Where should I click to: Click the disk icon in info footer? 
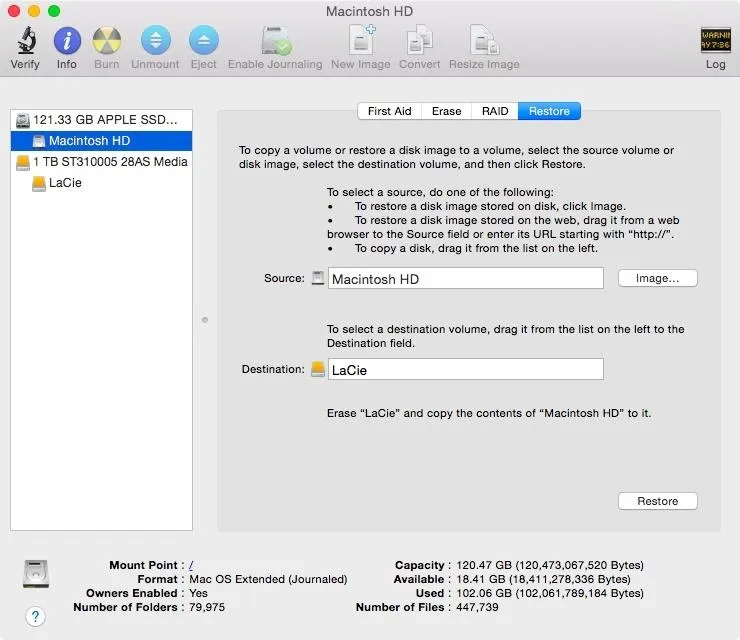[x=36, y=573]
